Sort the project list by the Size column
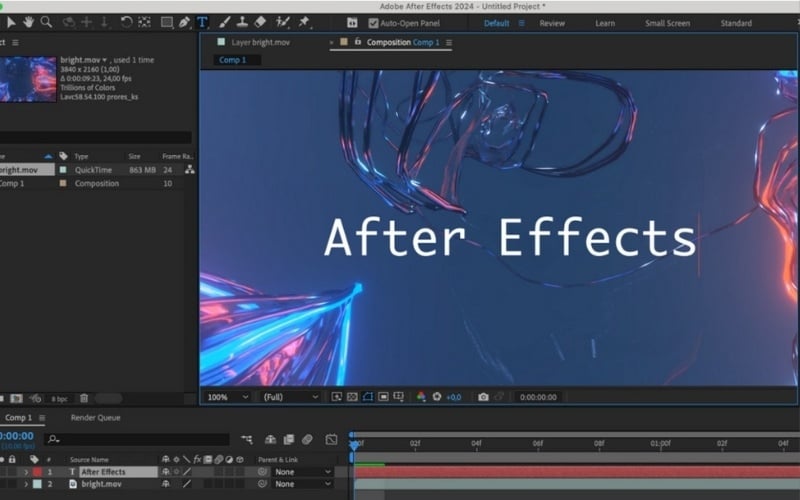 tap(134, 156)
